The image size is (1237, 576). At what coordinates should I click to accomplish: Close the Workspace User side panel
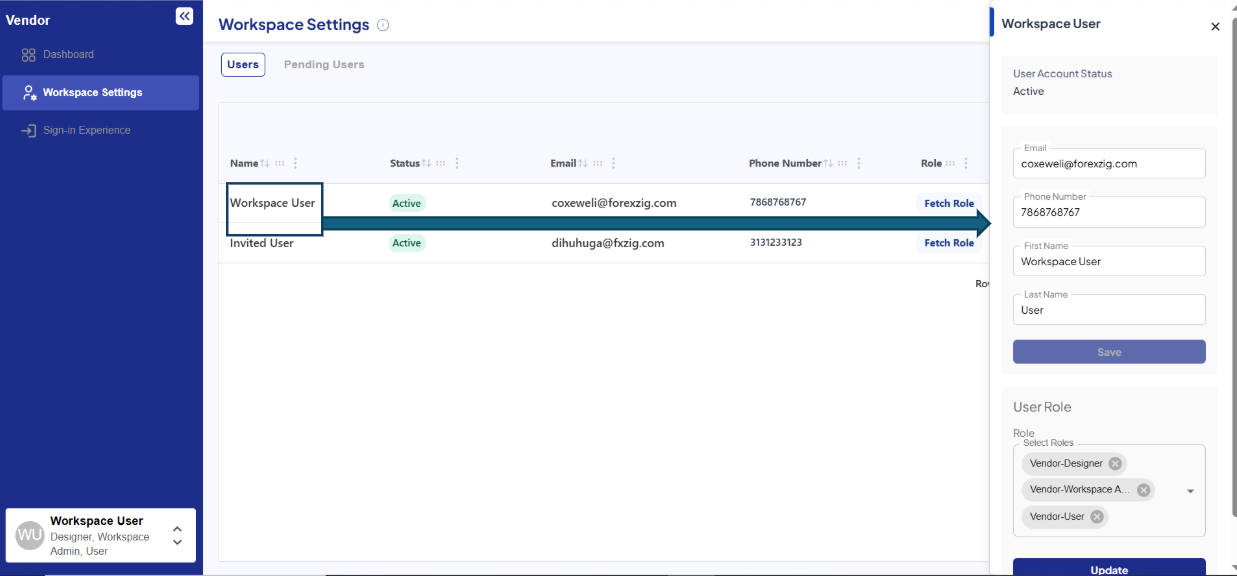tap(1215, 27)
